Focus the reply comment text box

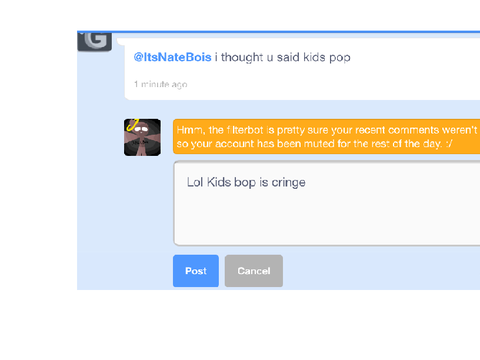327,203
